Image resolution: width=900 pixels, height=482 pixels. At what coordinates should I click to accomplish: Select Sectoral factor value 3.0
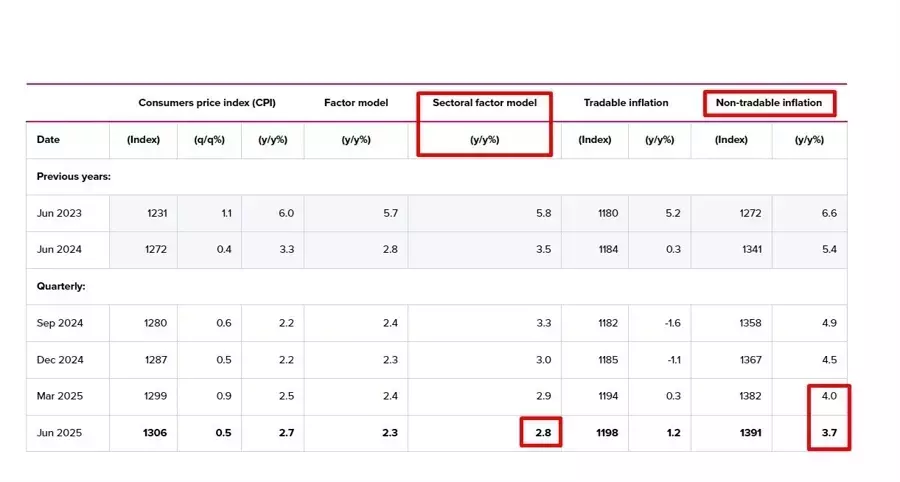point(544,360)
